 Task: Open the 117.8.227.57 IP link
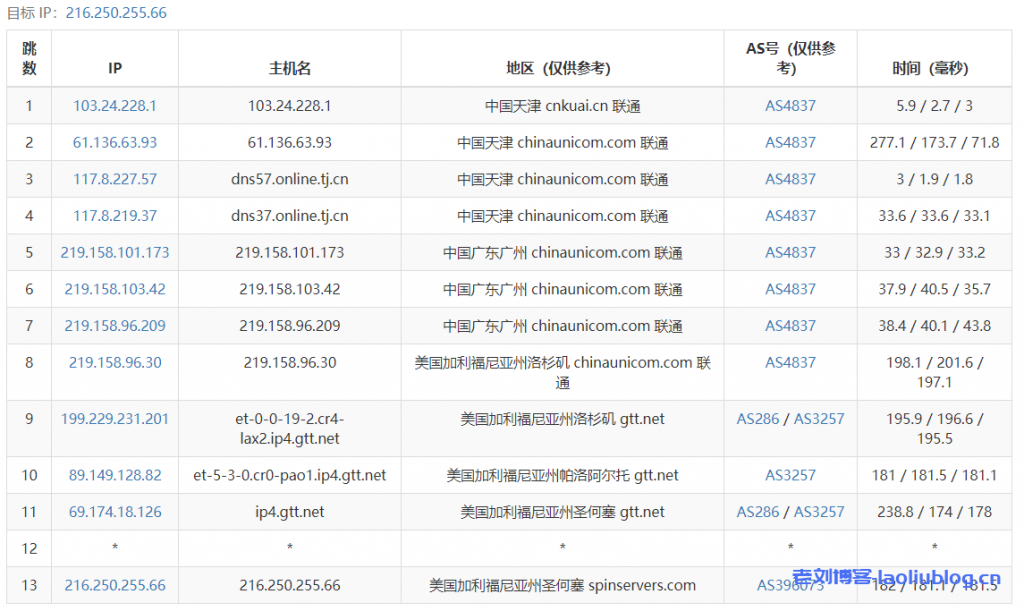tap(115, 180)
